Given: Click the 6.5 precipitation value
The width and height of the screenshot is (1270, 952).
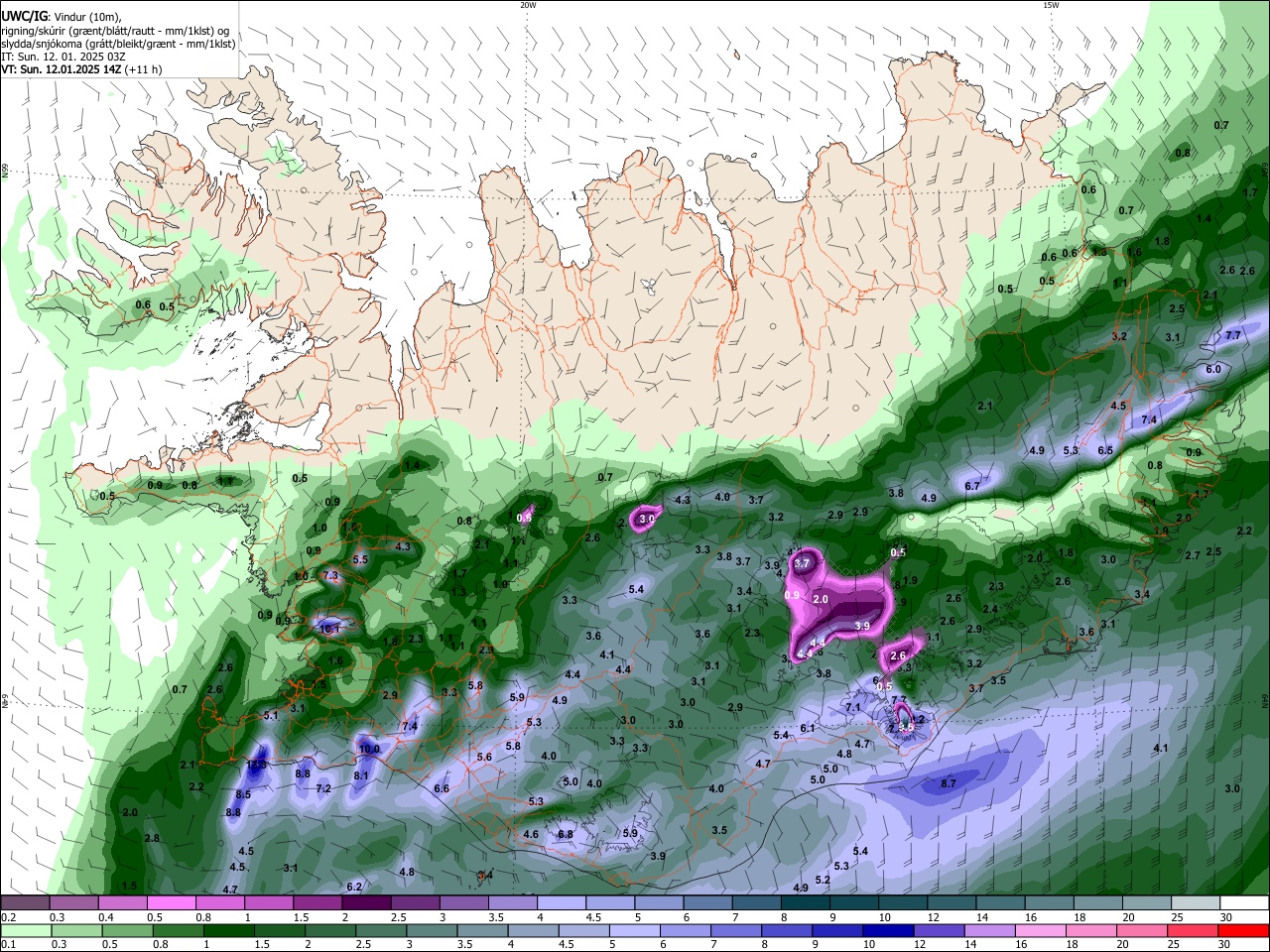Looking at the screenshot, I should [x=1105, y=450].
